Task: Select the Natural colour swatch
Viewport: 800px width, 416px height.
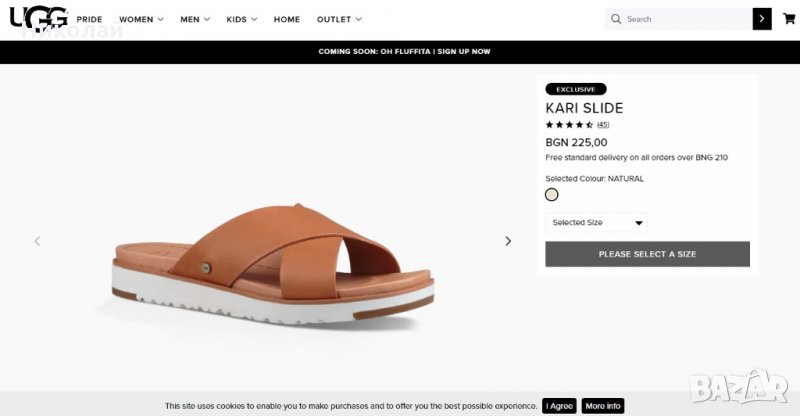Action: click(552, 194)
